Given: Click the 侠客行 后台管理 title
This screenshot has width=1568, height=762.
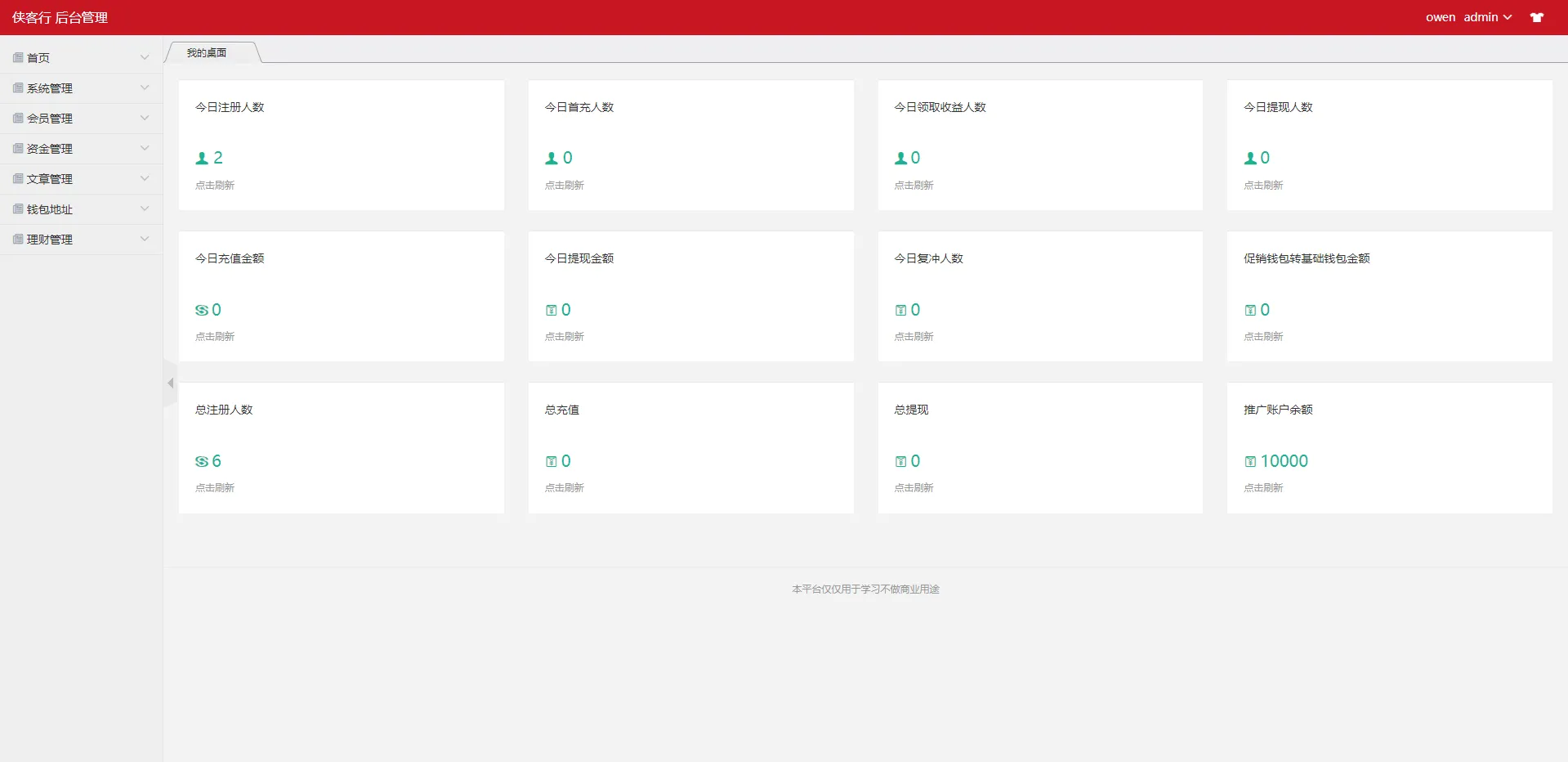Looking at the screenshot, I should [x=60, y=17].
